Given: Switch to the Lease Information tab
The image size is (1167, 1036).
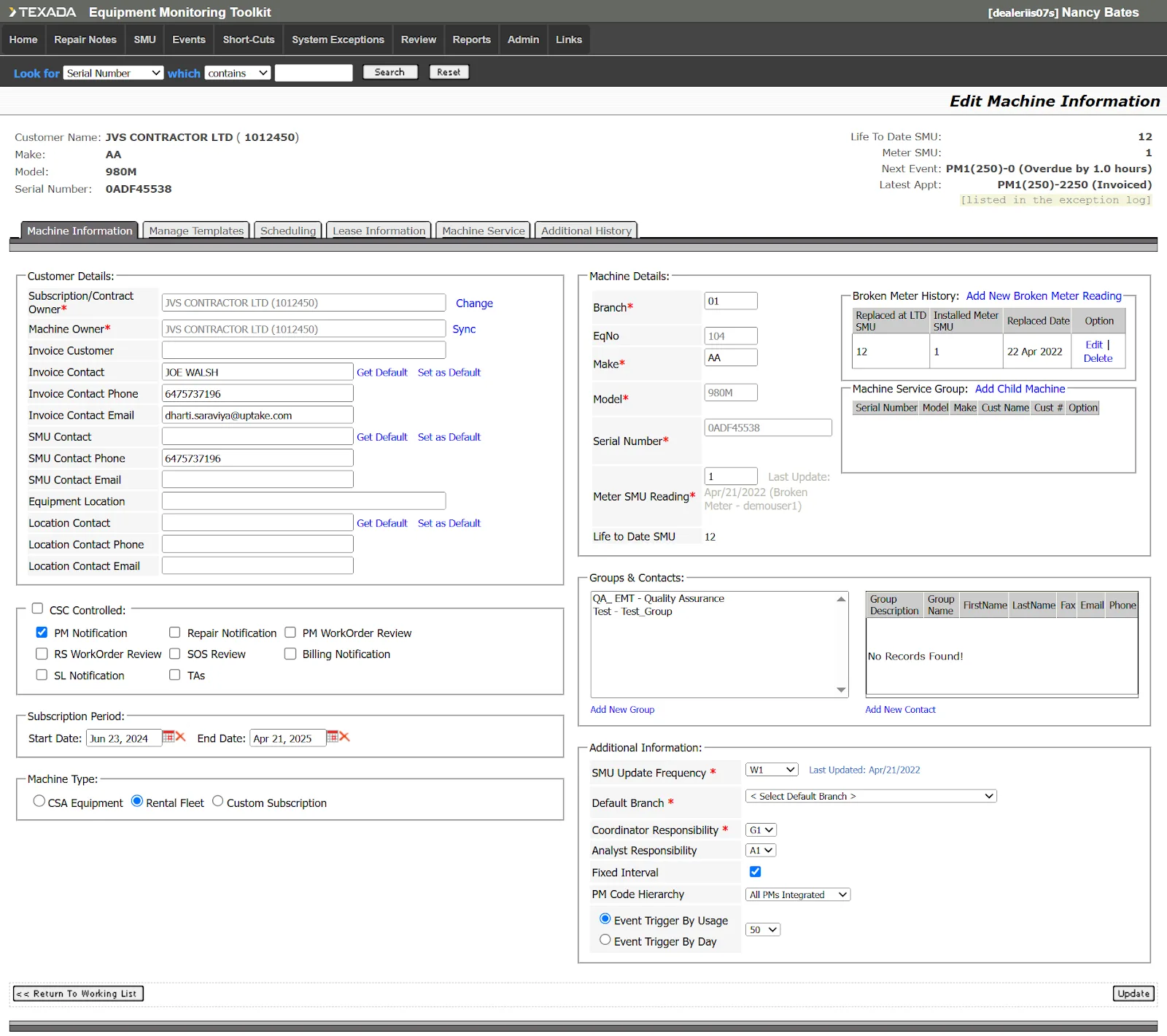Looking at the screenshot, I should 379,231.
